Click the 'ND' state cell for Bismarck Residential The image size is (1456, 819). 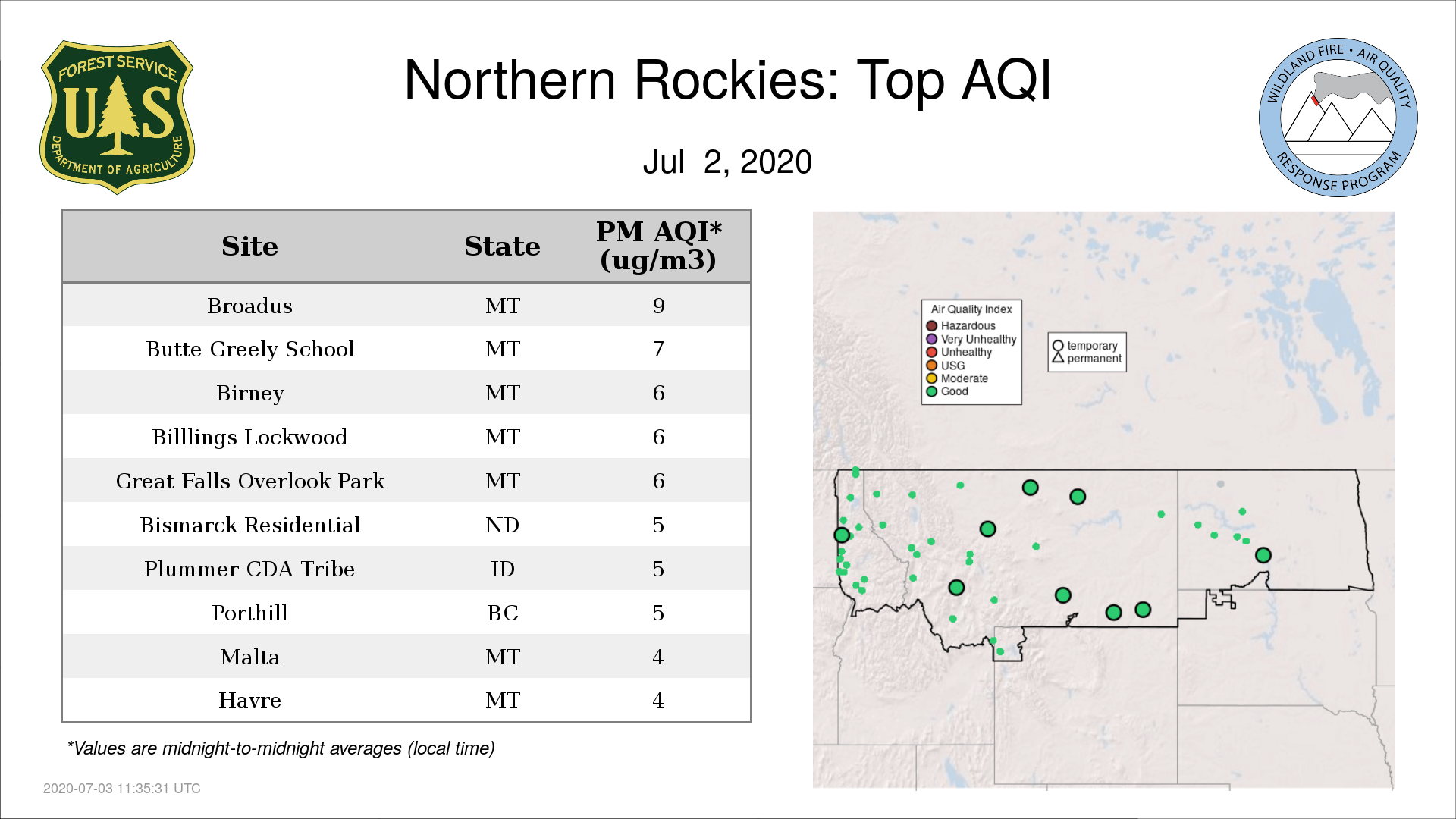[502, 526]
